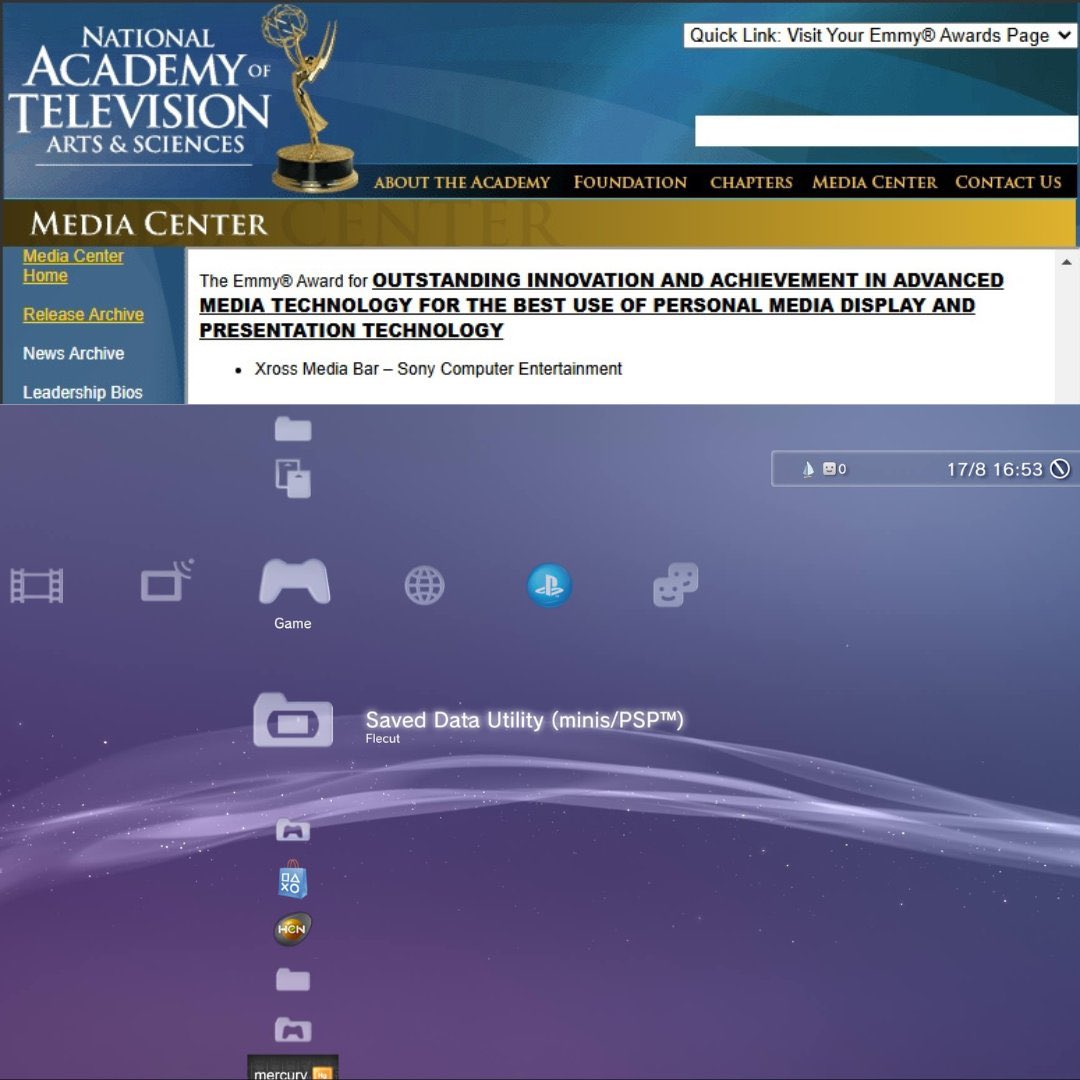Select the Game controller category icon
Image resolution: width=1080 pixels, height=1080 pixels.
pos(294,582)
